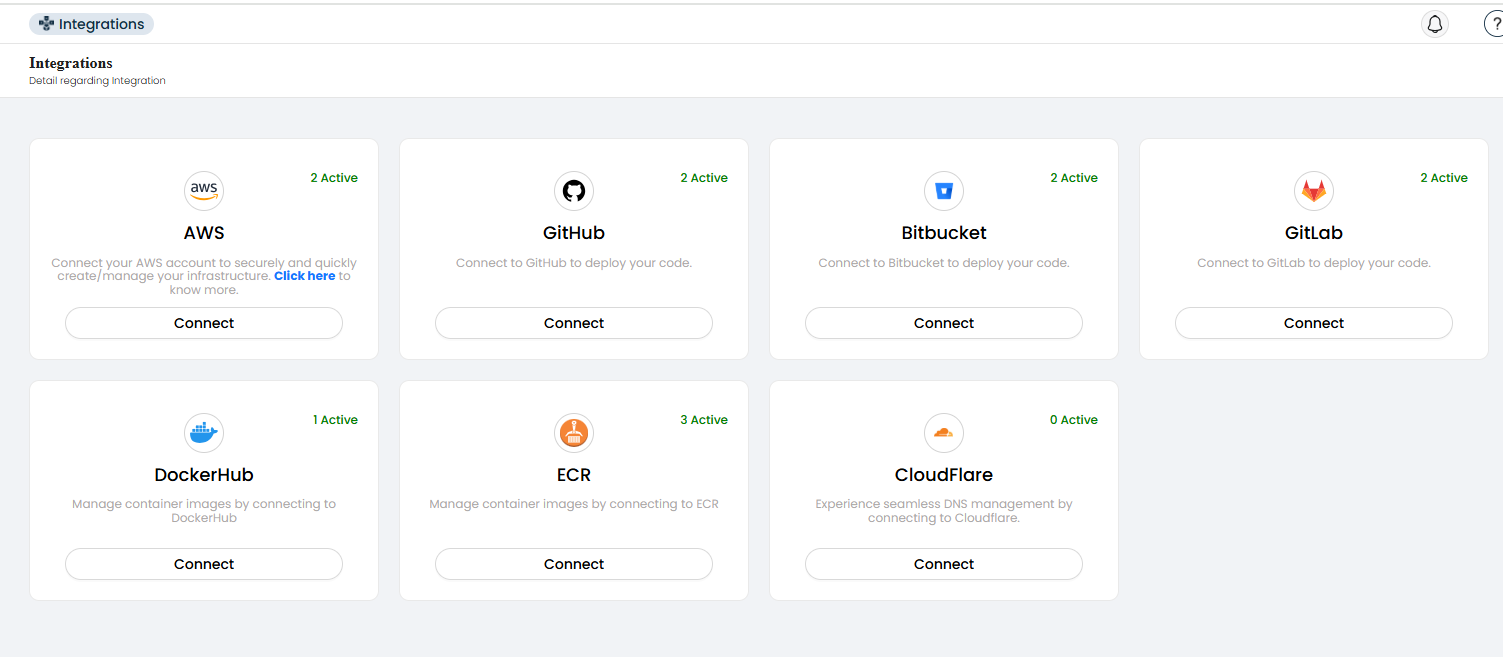The image size is (1503, 657).
Task: Click the DockerHub whale icon
Action: [x=204, y=432]
